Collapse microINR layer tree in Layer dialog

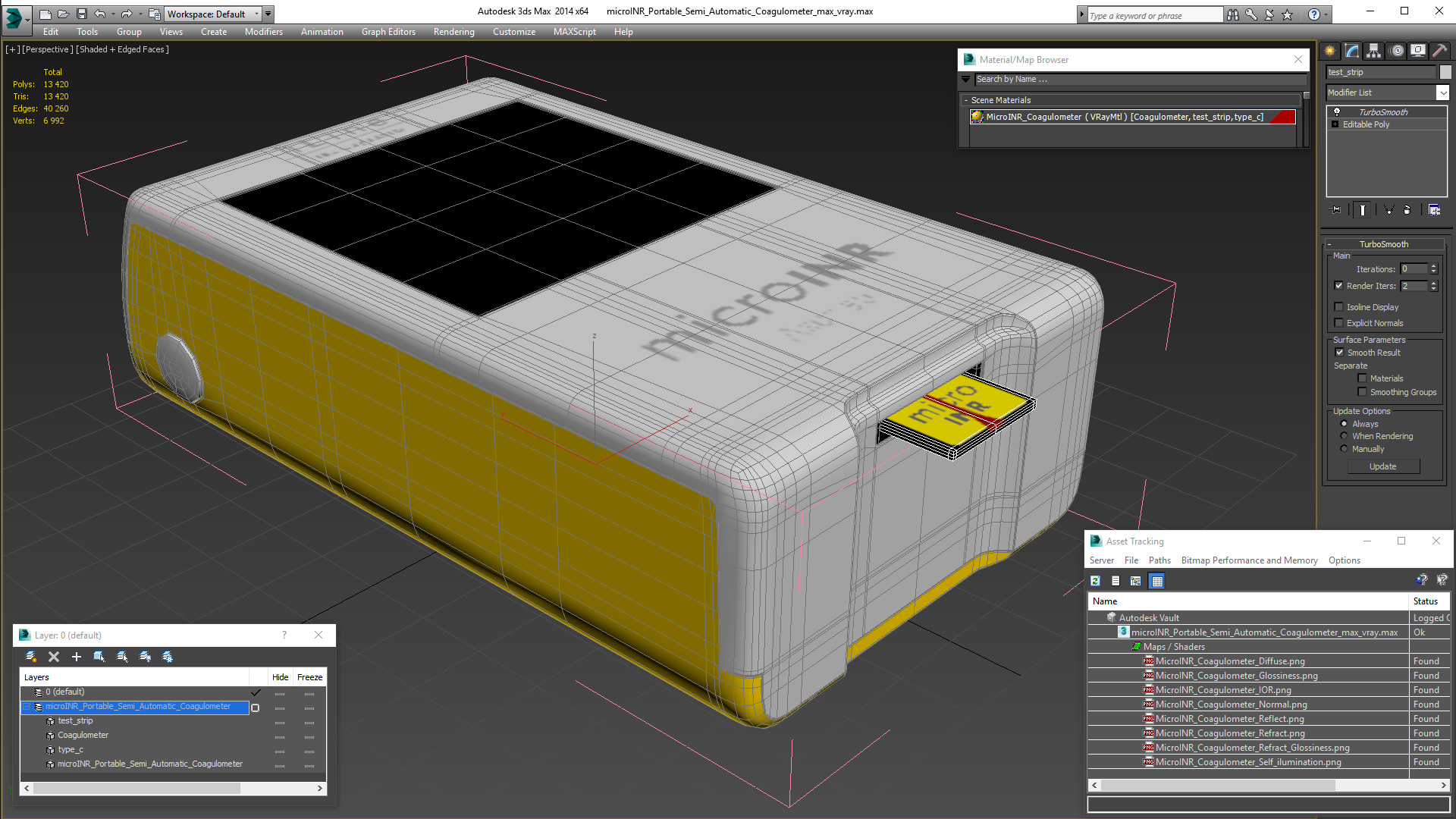[27, 707]
